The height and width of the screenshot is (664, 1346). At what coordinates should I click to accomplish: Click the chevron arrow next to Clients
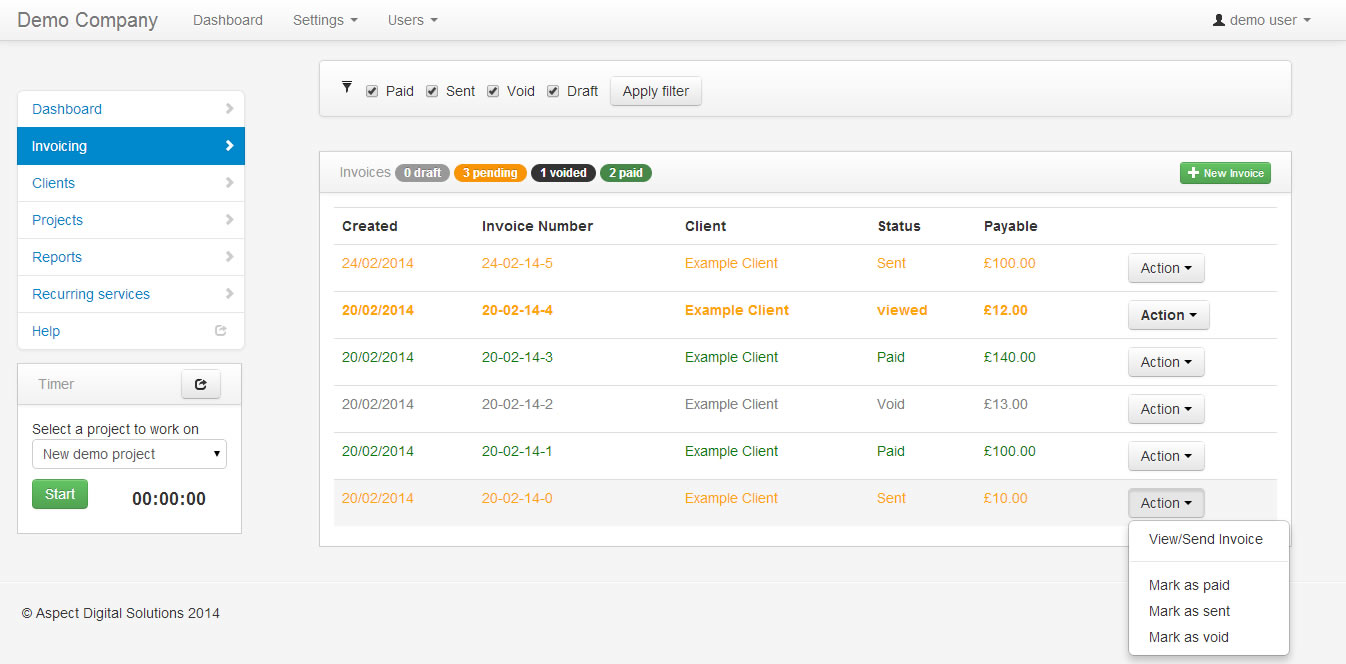[x=229, y=183]
